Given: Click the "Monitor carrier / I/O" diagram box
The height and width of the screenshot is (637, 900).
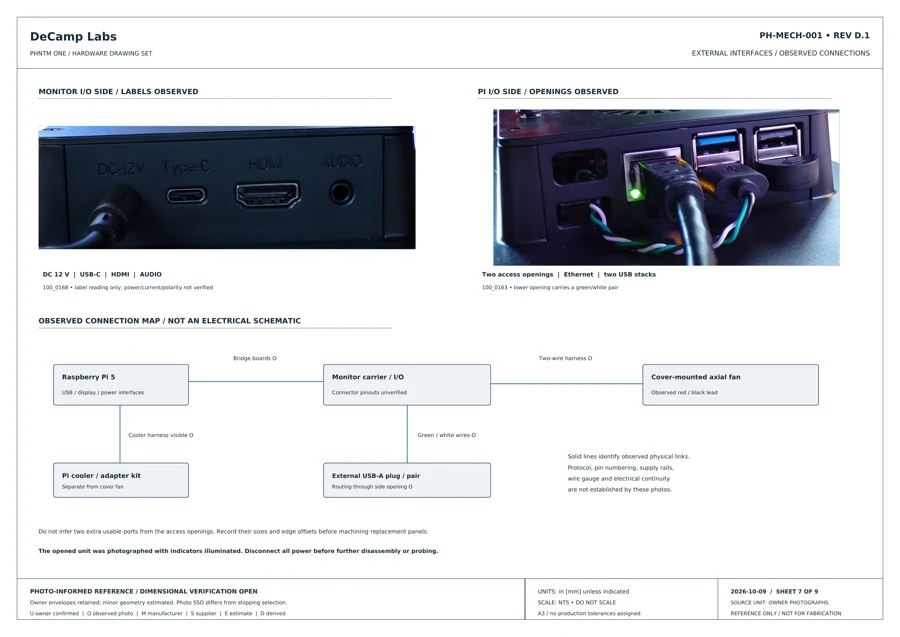Looking at the screenshot, I should pyautogui.click(x=407, y=384).
